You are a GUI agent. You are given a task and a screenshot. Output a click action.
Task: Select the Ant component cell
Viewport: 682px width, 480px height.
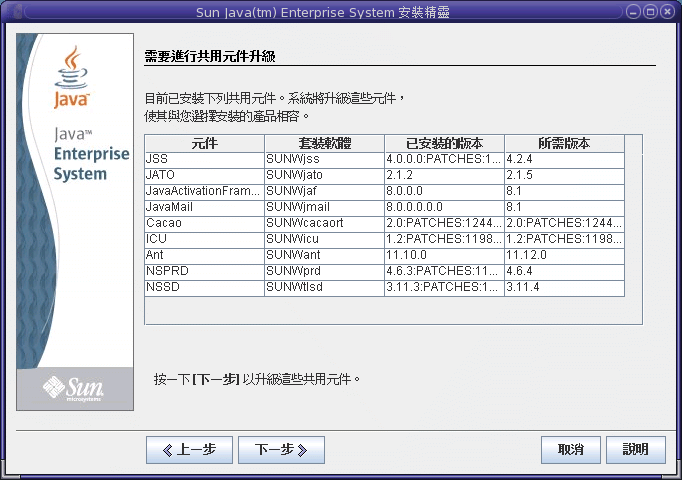pyautogui.click(x=204, y=256)
